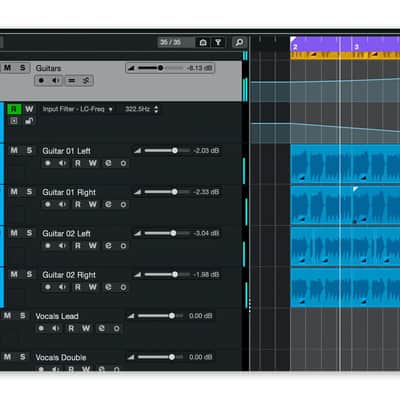Click the 0.00 dB value on Vocals Lead
This screenshot has width=400, height=400.
coord(200,316)
